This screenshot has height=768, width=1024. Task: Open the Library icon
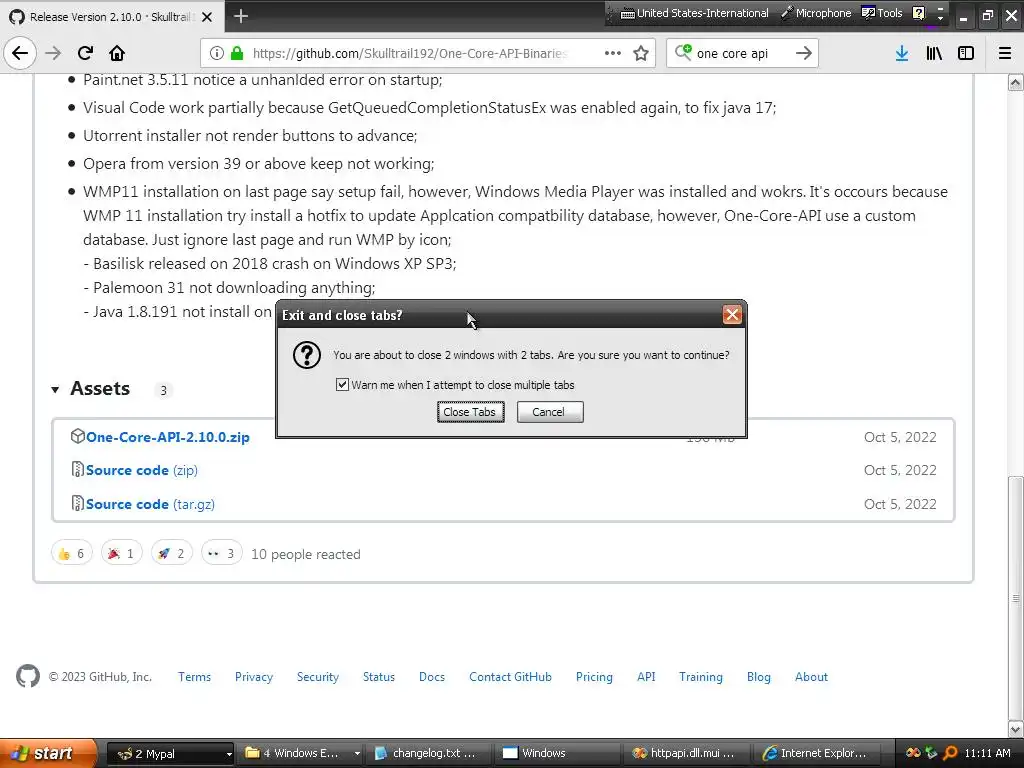coord(934,53)
